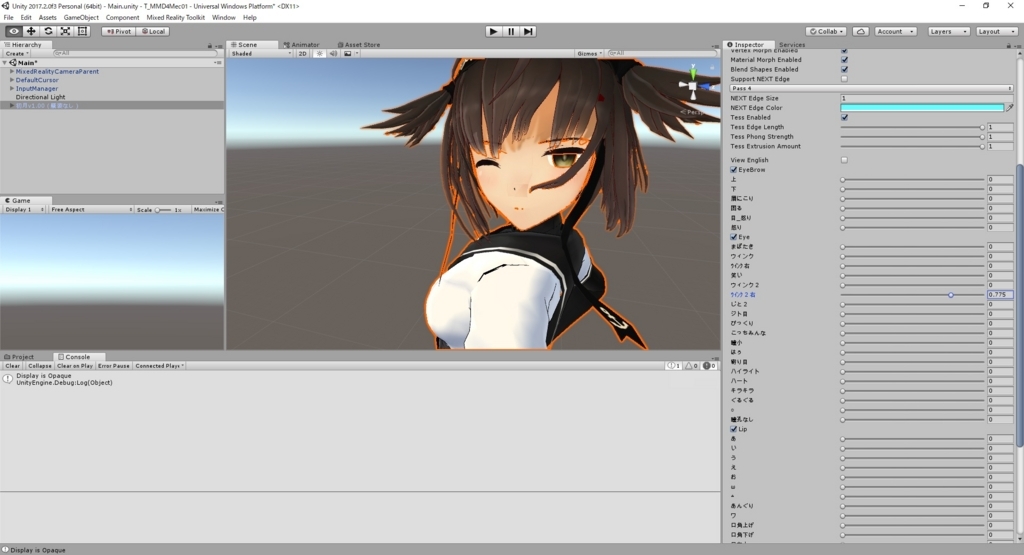This screenshot has height=555, width=1024.
Task: Open the GameObject menu
Action: (x=81, y=18)
